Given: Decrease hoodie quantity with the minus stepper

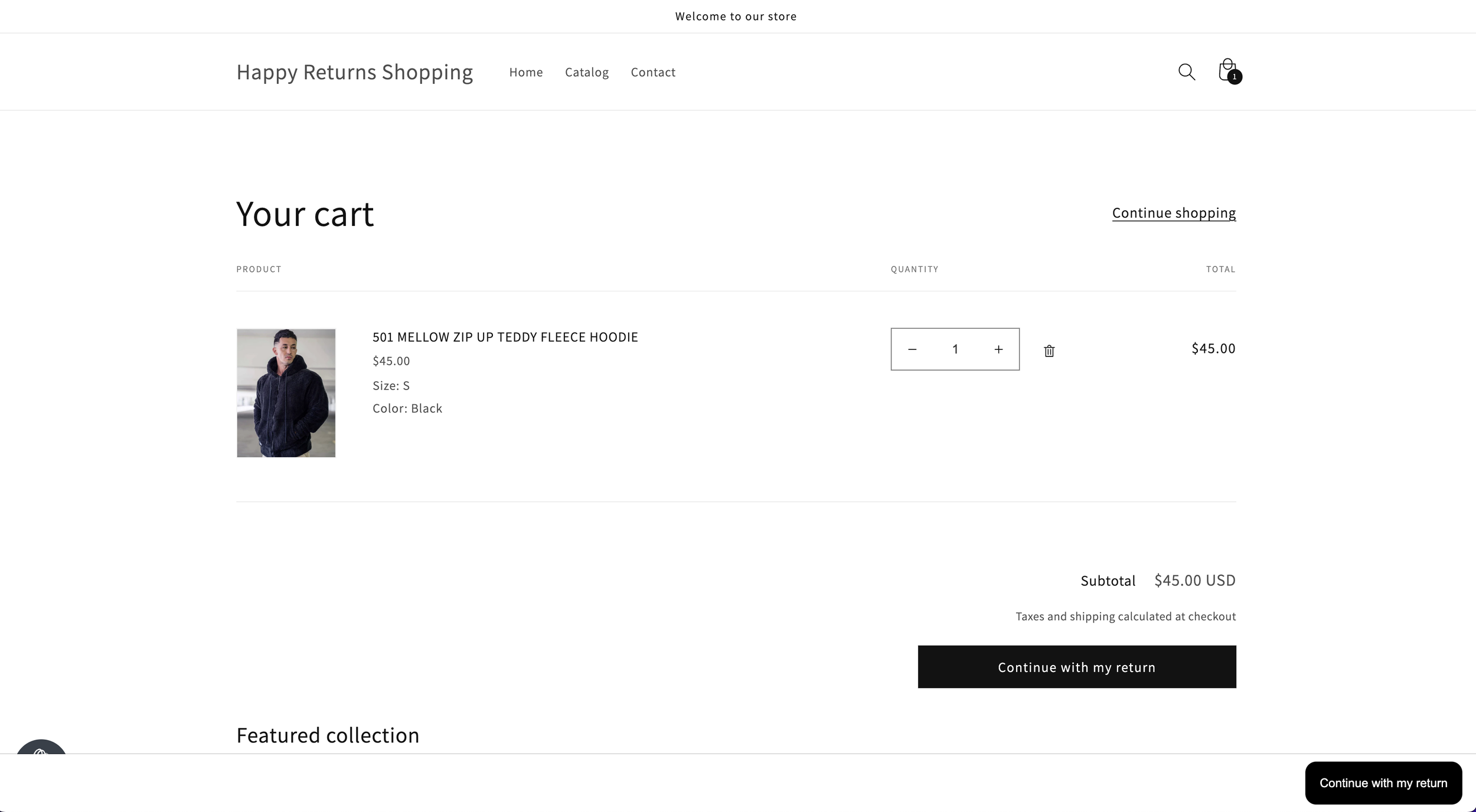Looking at the screenshot, I should tap(912, 349).
